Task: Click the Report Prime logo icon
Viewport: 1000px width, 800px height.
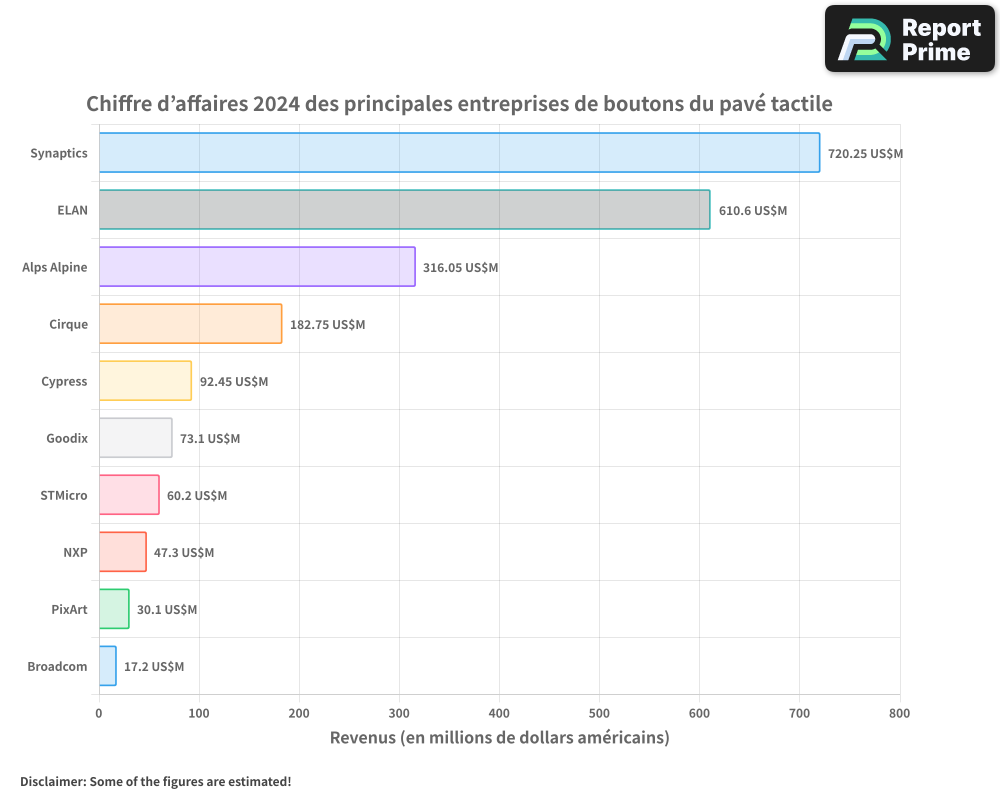Action: point(863,40)
